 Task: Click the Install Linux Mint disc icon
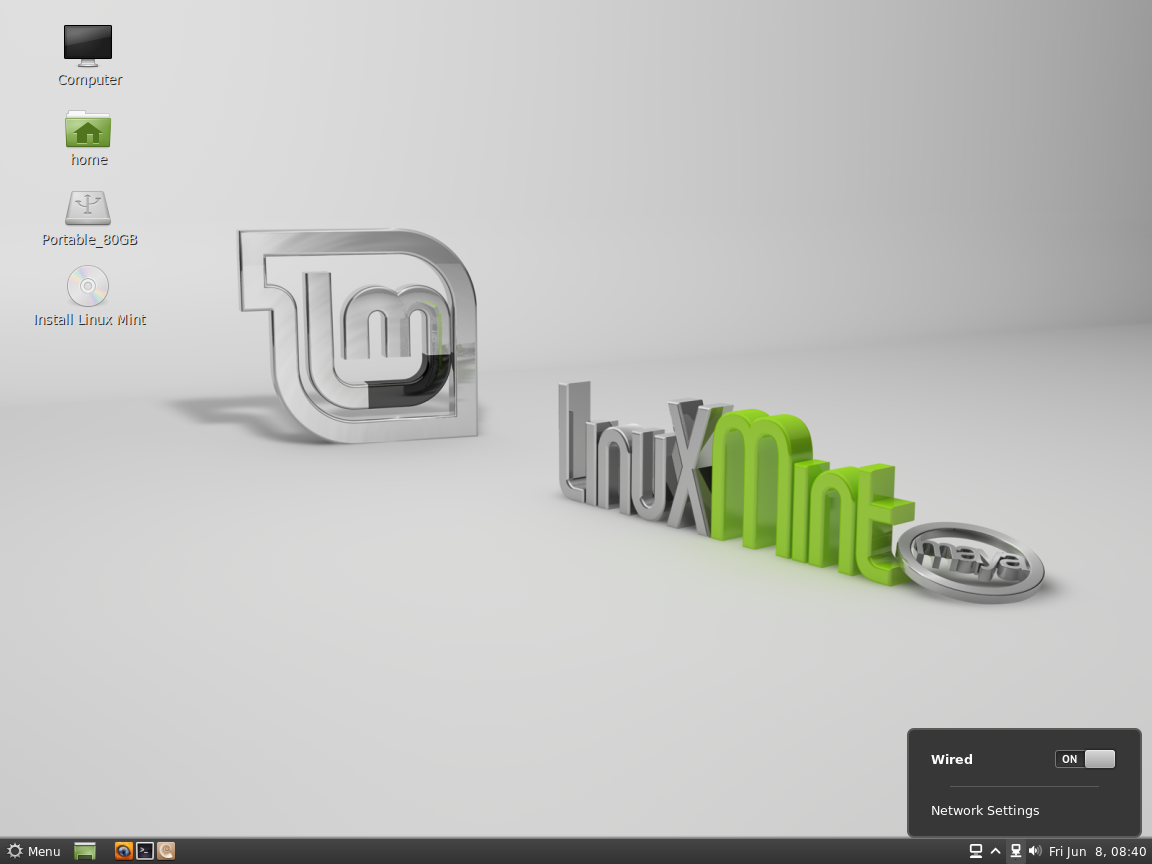point(88,286)
